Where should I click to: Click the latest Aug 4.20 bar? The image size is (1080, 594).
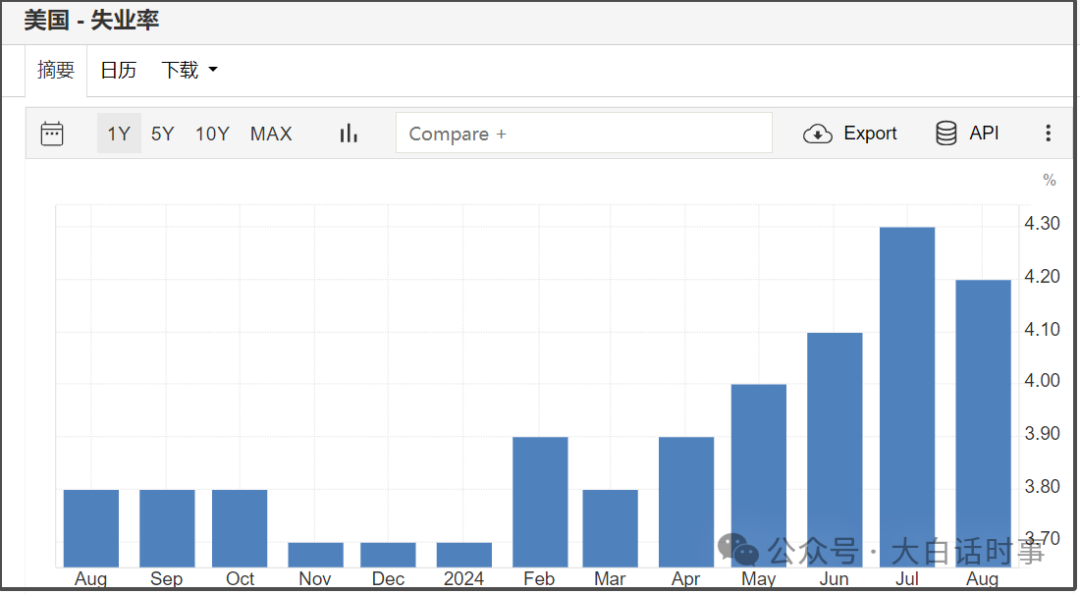tap(983, 424)
